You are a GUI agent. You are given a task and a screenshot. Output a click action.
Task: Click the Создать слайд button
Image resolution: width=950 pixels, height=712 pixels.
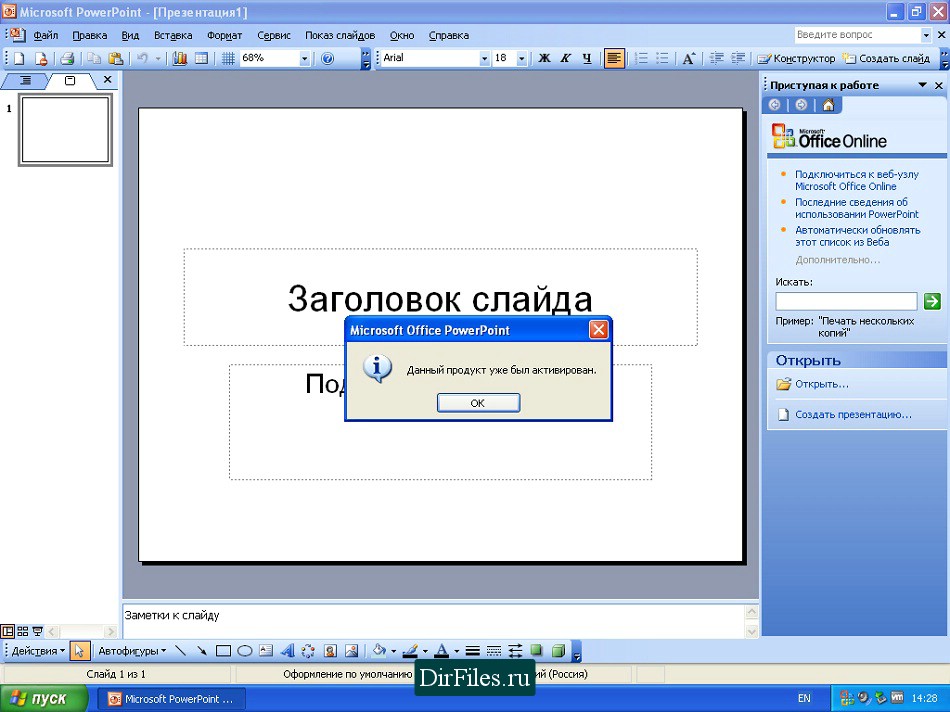point(886,59)
